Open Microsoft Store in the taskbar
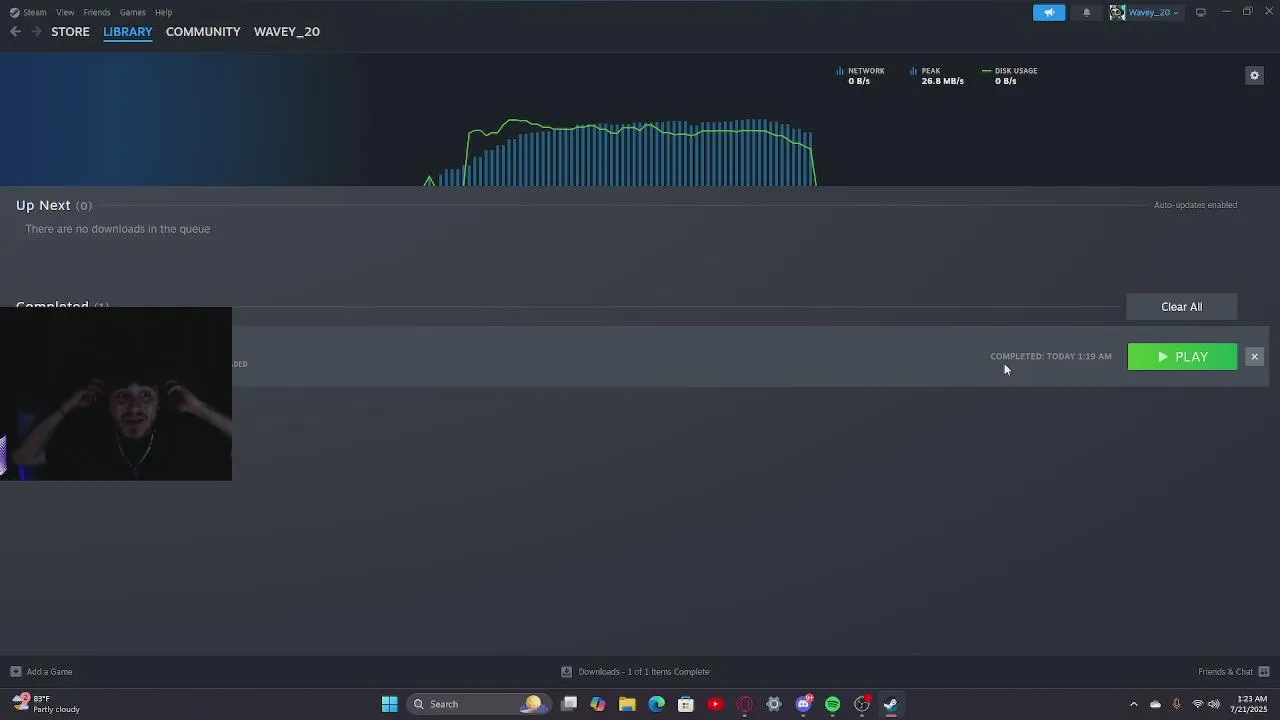Viewport: 1280px width, 720px height. (686, 704)
